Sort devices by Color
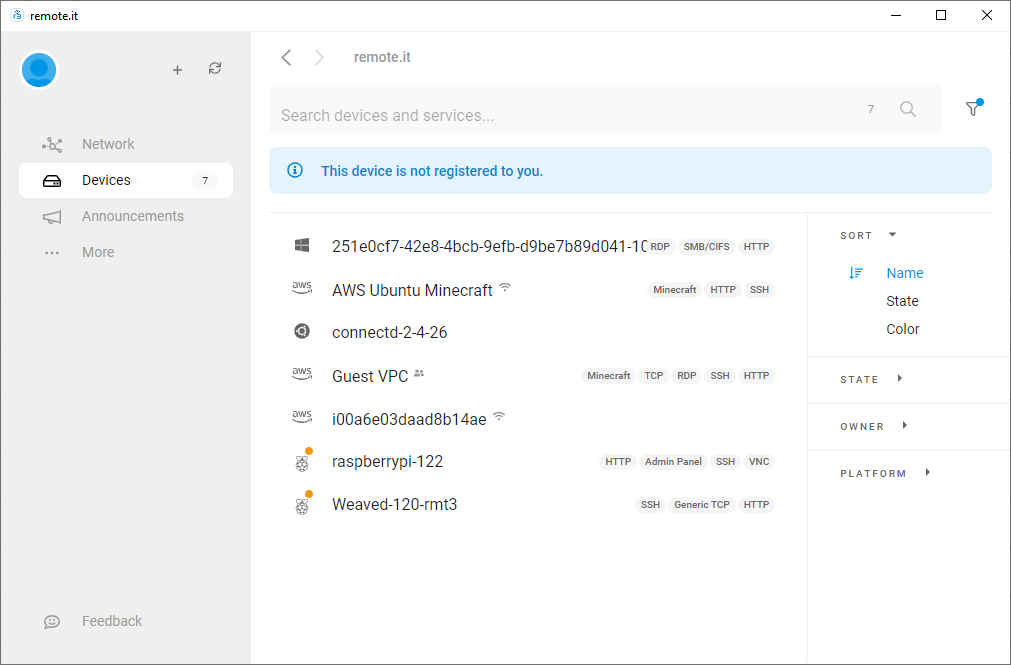The height and width of the screenshot is (665, 1011). [903, 329]
